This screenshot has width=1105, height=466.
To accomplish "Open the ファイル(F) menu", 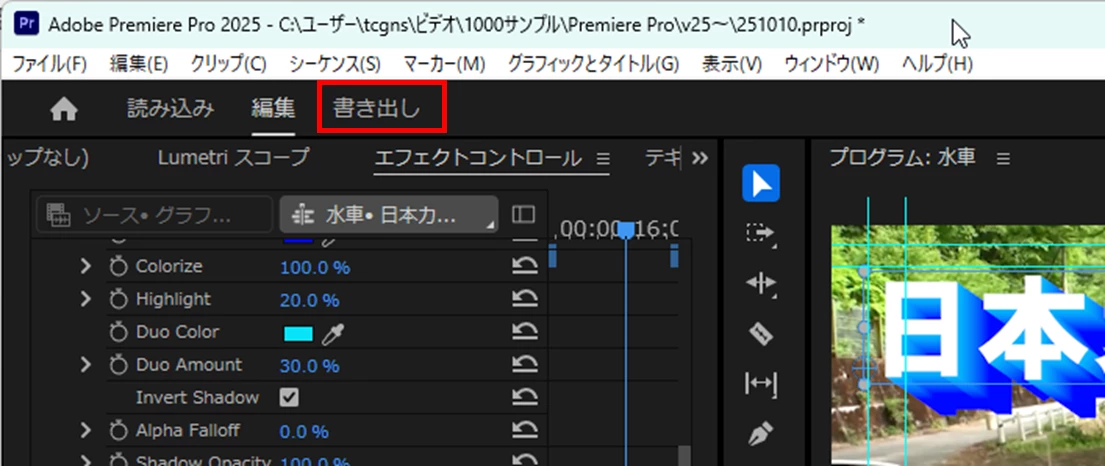I will [x=49, y=64].
